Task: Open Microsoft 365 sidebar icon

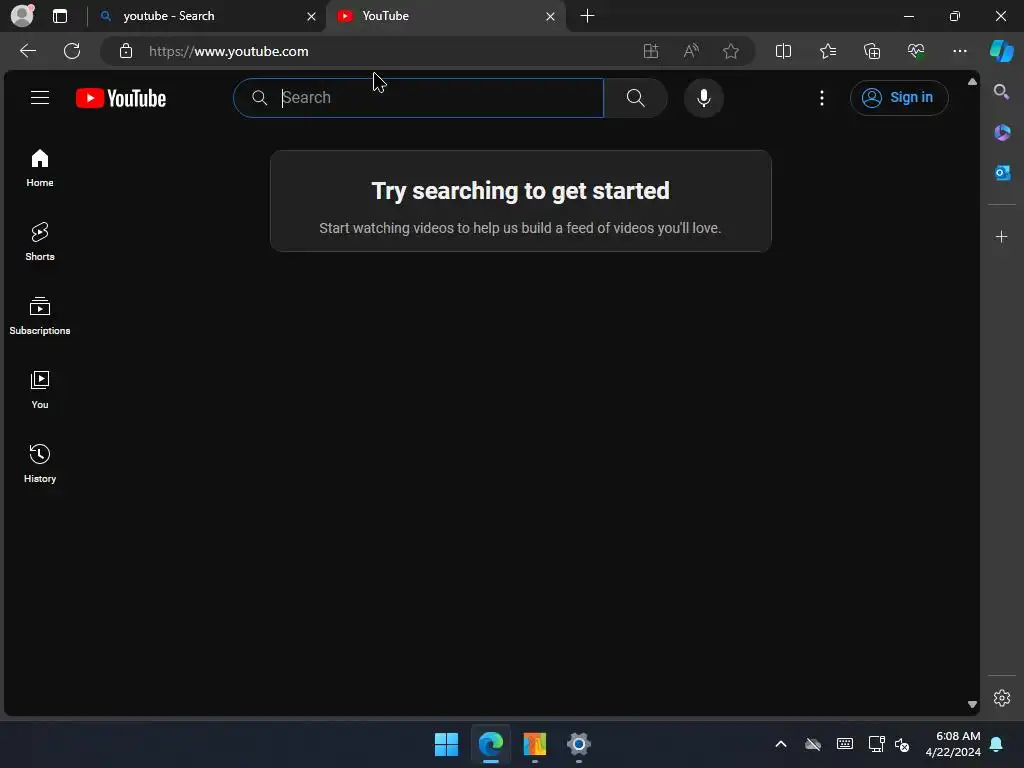Action: click(1002, 133)
